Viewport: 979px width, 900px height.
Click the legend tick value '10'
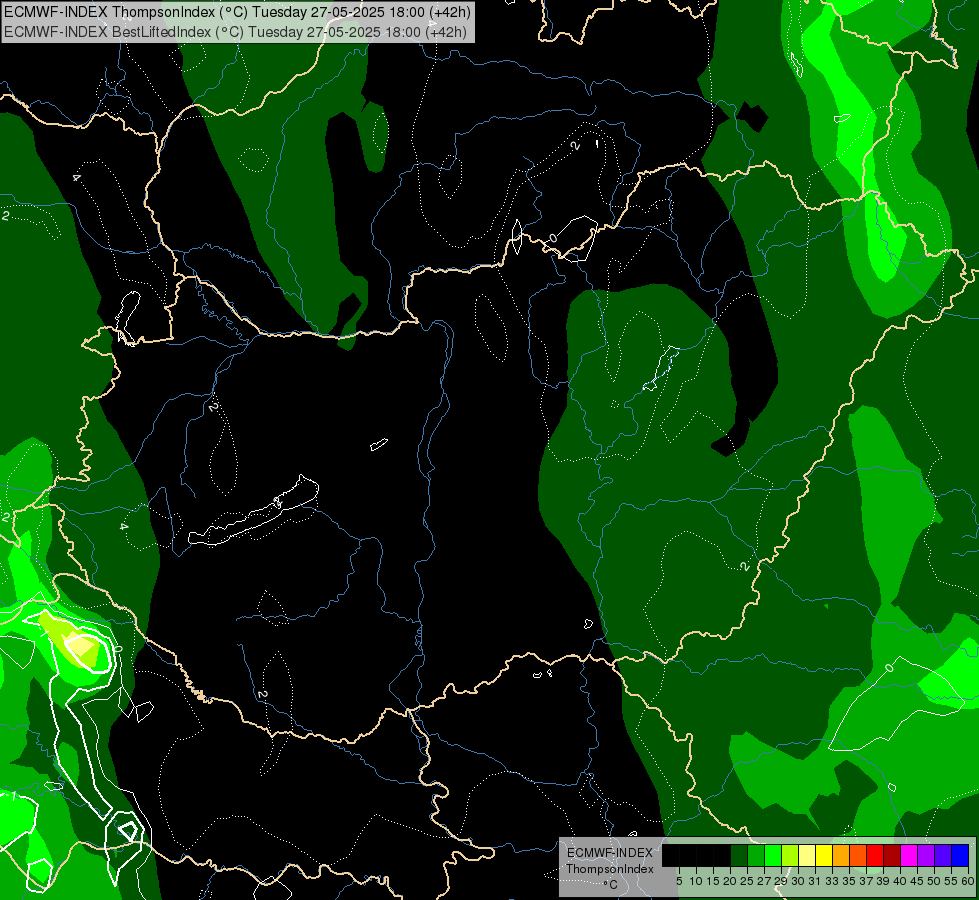pyautogui.click(x=696, y=881)
